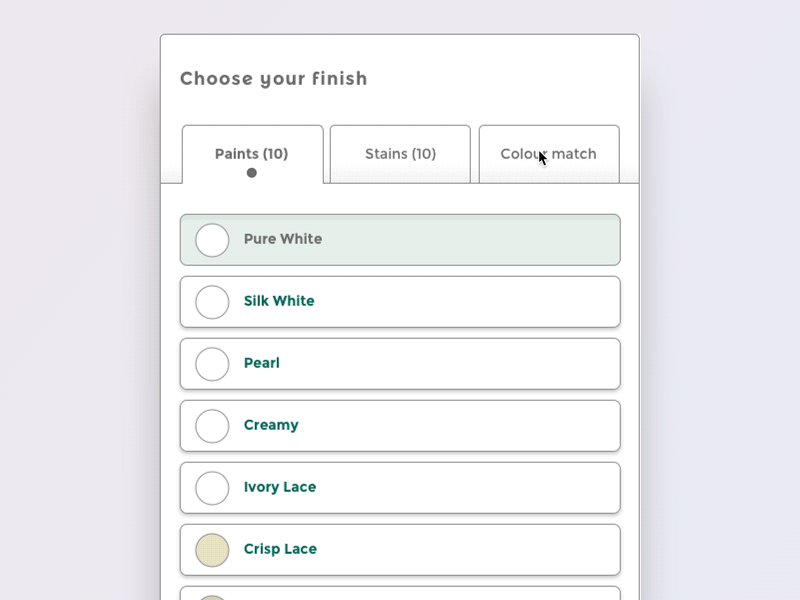Switch to the Colour match tab
This screenshot has height=600, width=800.
549,154
